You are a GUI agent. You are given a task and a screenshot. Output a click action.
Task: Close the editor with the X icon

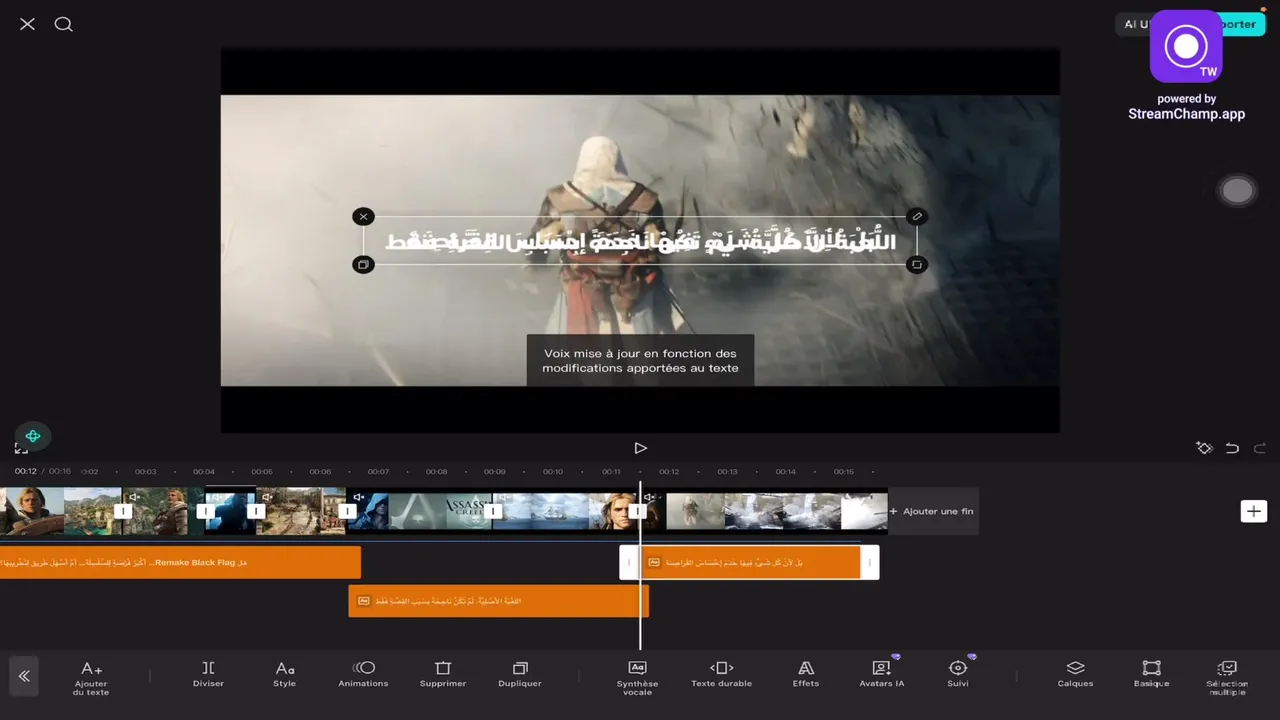(27, 24)
